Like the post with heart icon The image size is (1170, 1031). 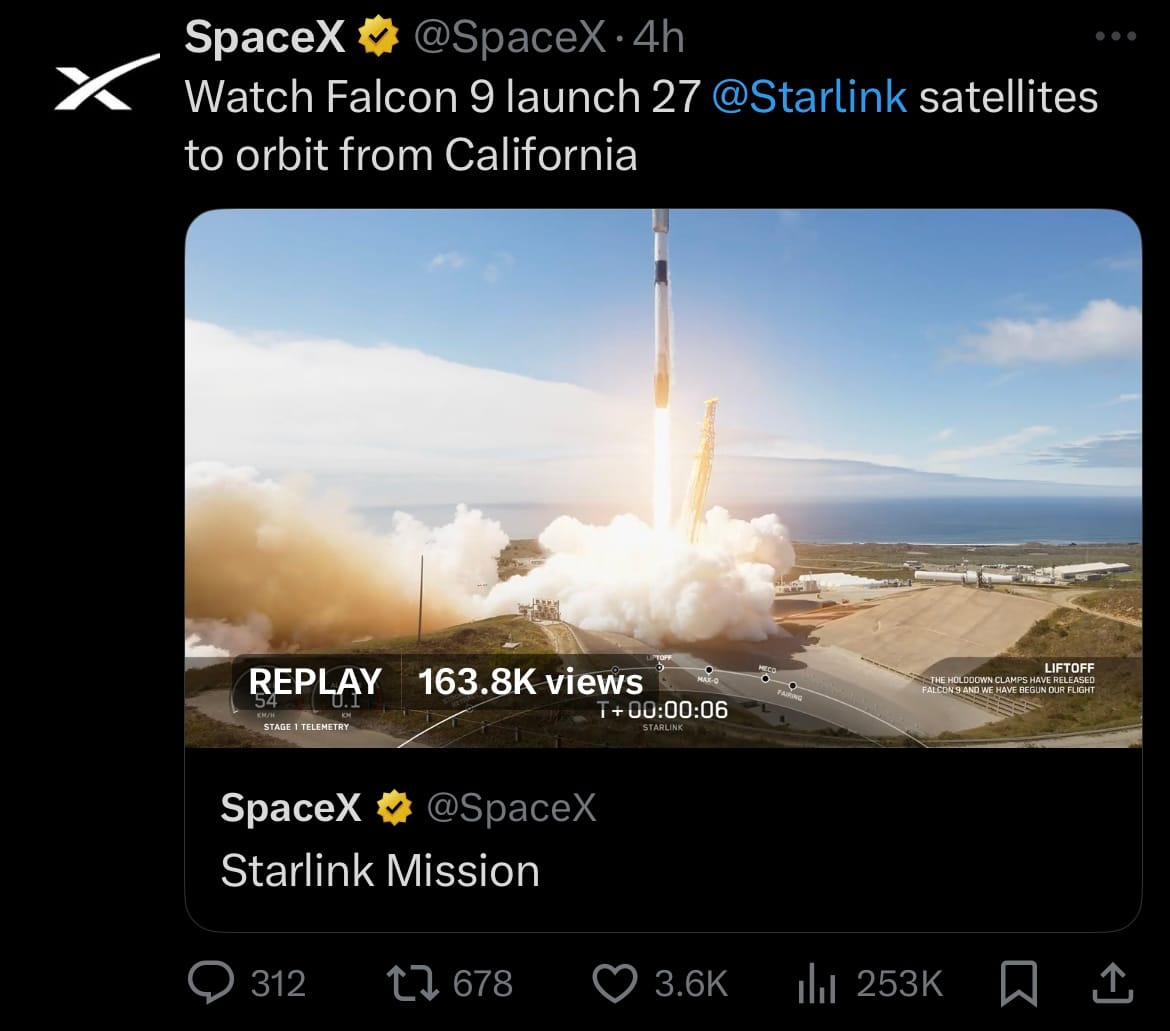(x=615, y=983)
